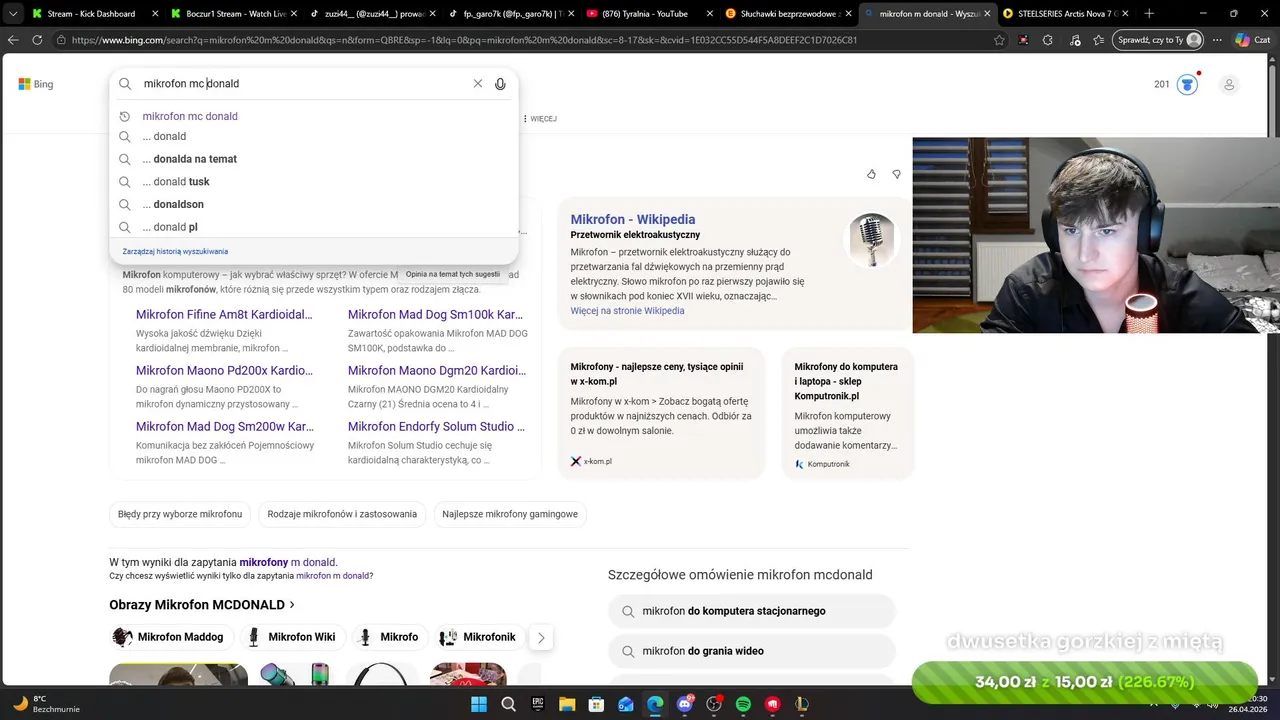1280x720 pixels.
Task: Click 'Błędy przy wyborze mikrofonu' chip
Action: point(180,514)
